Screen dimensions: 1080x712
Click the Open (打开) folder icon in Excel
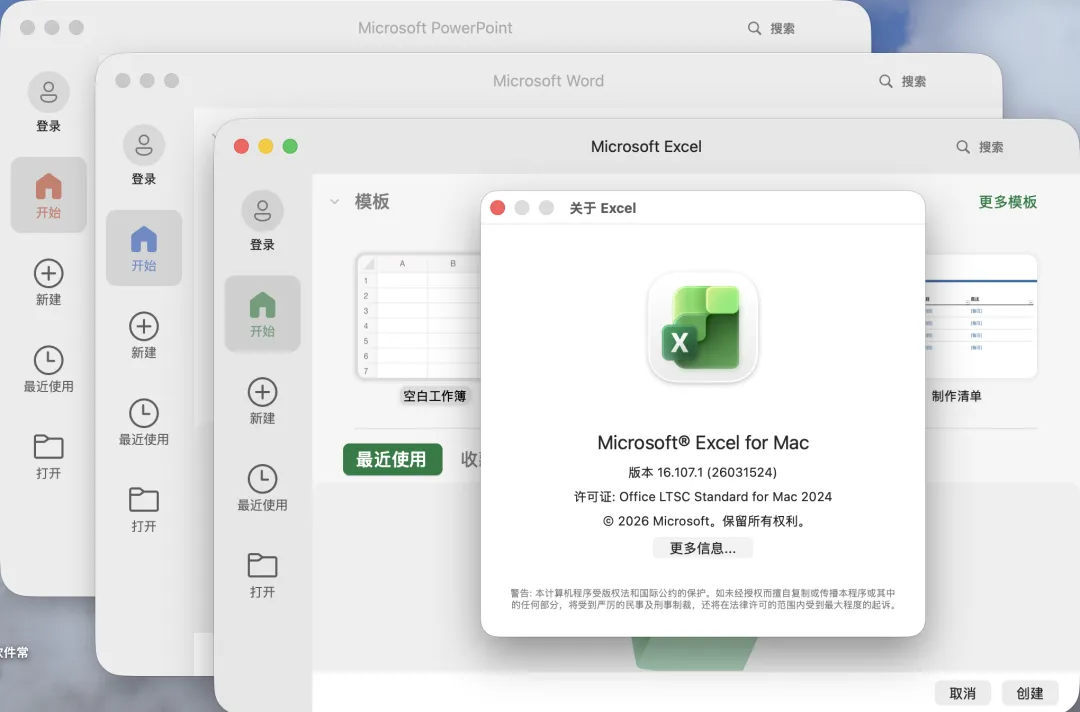(262, 565)
